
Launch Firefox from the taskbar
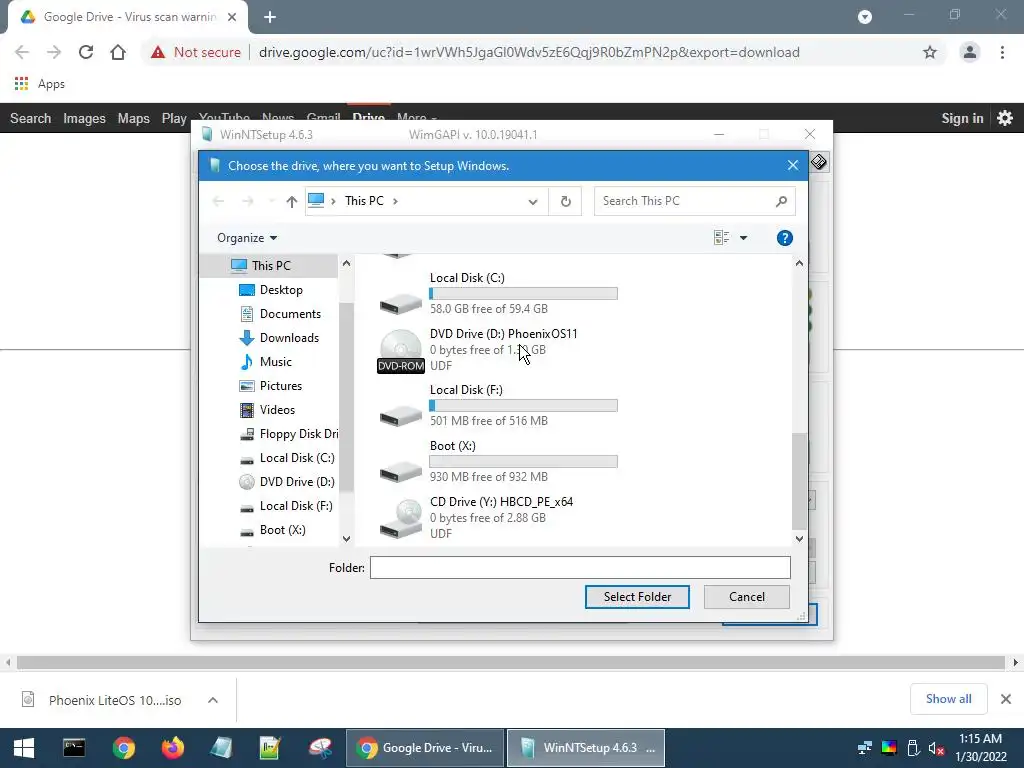pos(172,748)
